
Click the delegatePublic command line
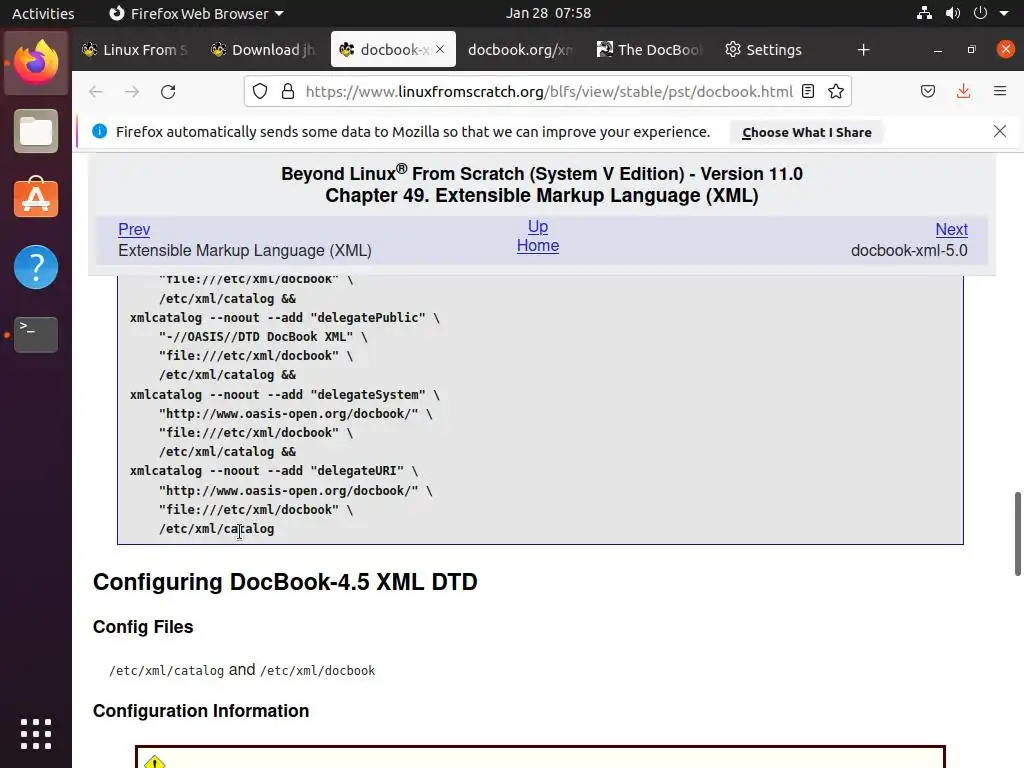click(285, 317)
